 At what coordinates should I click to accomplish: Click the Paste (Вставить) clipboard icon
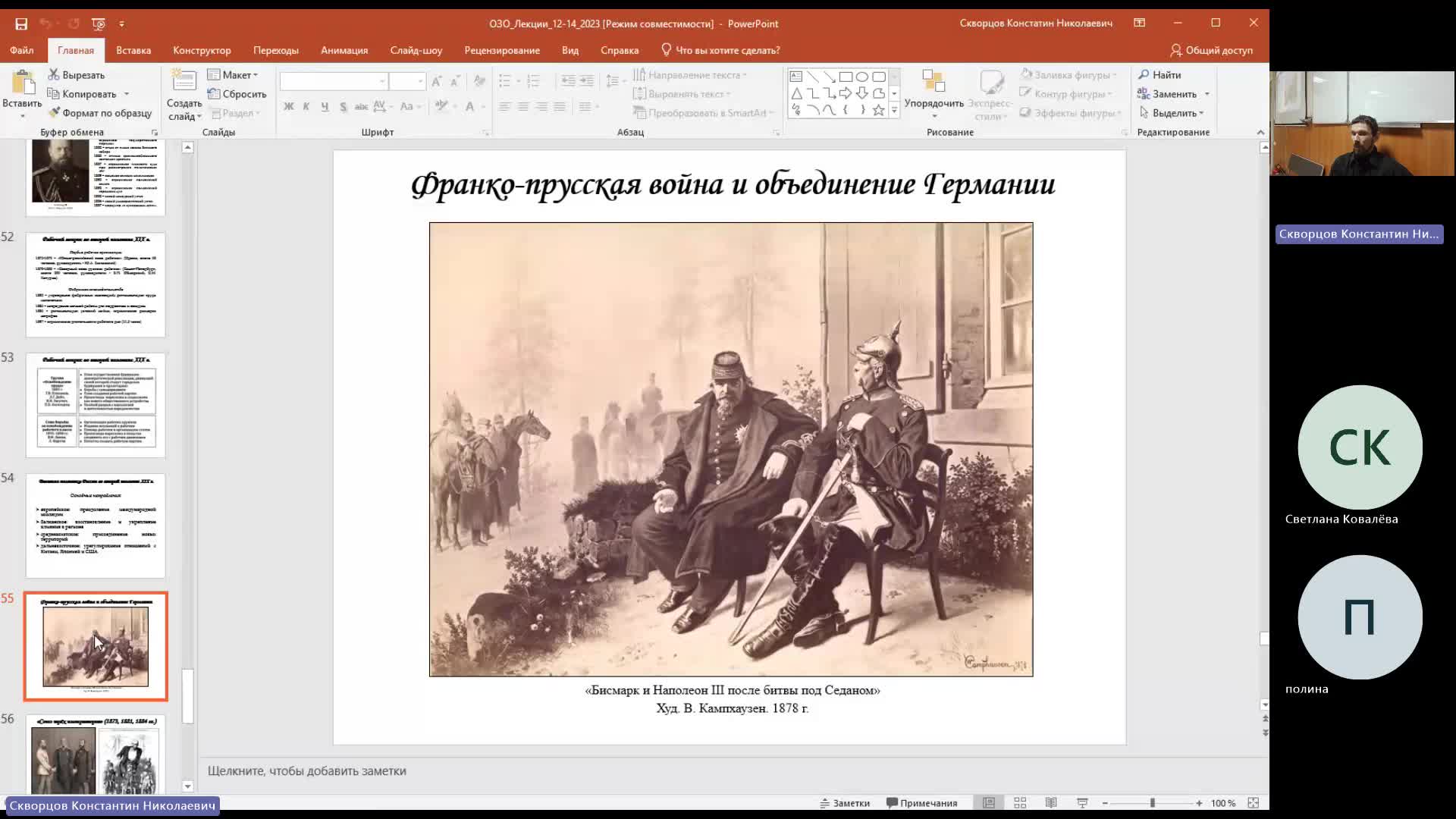click(23, 83)
